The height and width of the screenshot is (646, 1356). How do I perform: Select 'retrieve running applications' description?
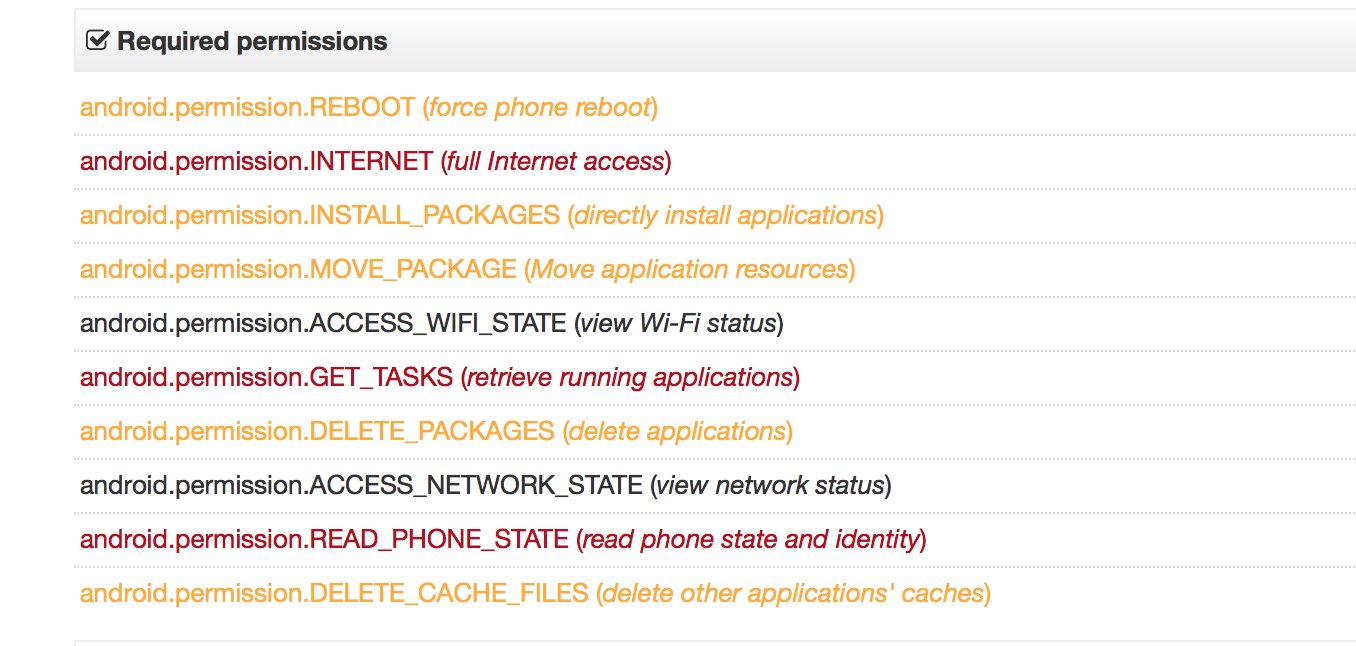tap(630, 377)
